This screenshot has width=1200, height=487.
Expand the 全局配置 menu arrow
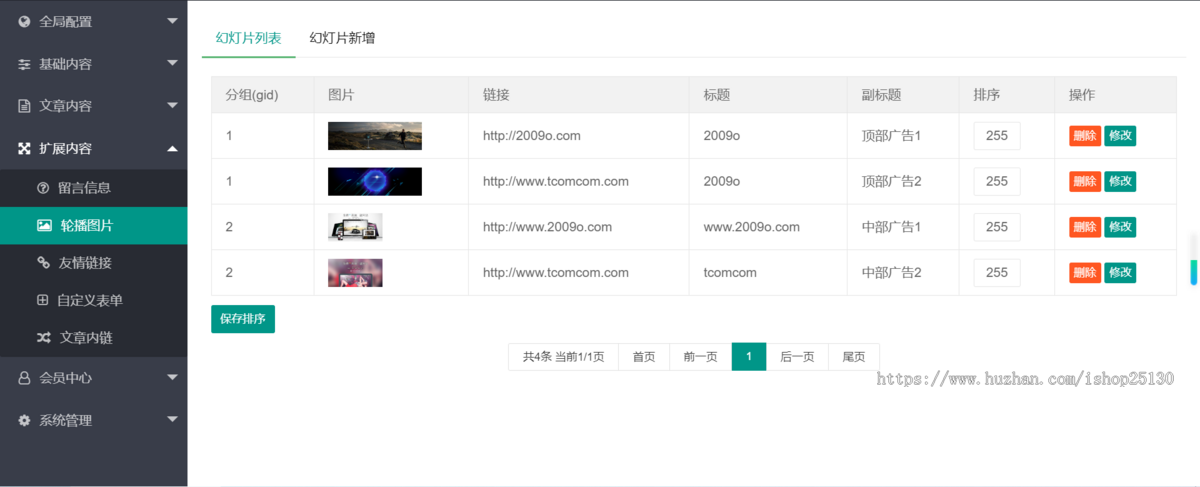(x=172, y=21)
